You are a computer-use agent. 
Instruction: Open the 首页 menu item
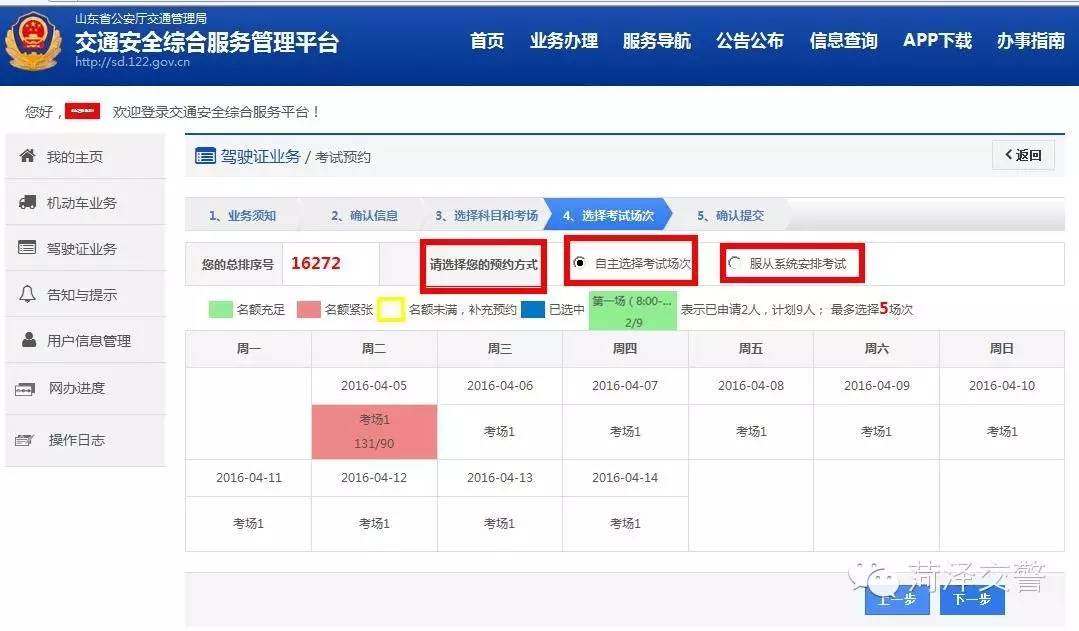pyautogui.click(x=486, y=42)
